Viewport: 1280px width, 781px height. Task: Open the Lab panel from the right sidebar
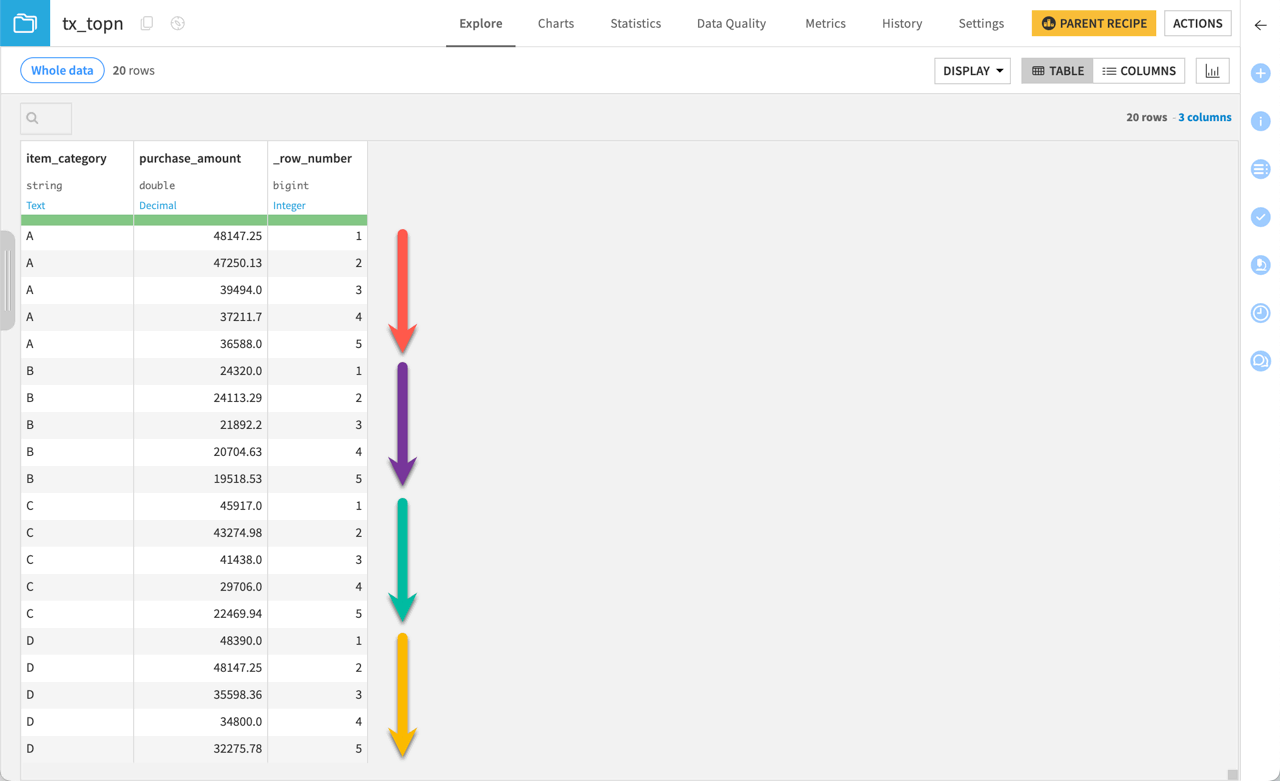pyautogui.click(x=1260, y=265)
